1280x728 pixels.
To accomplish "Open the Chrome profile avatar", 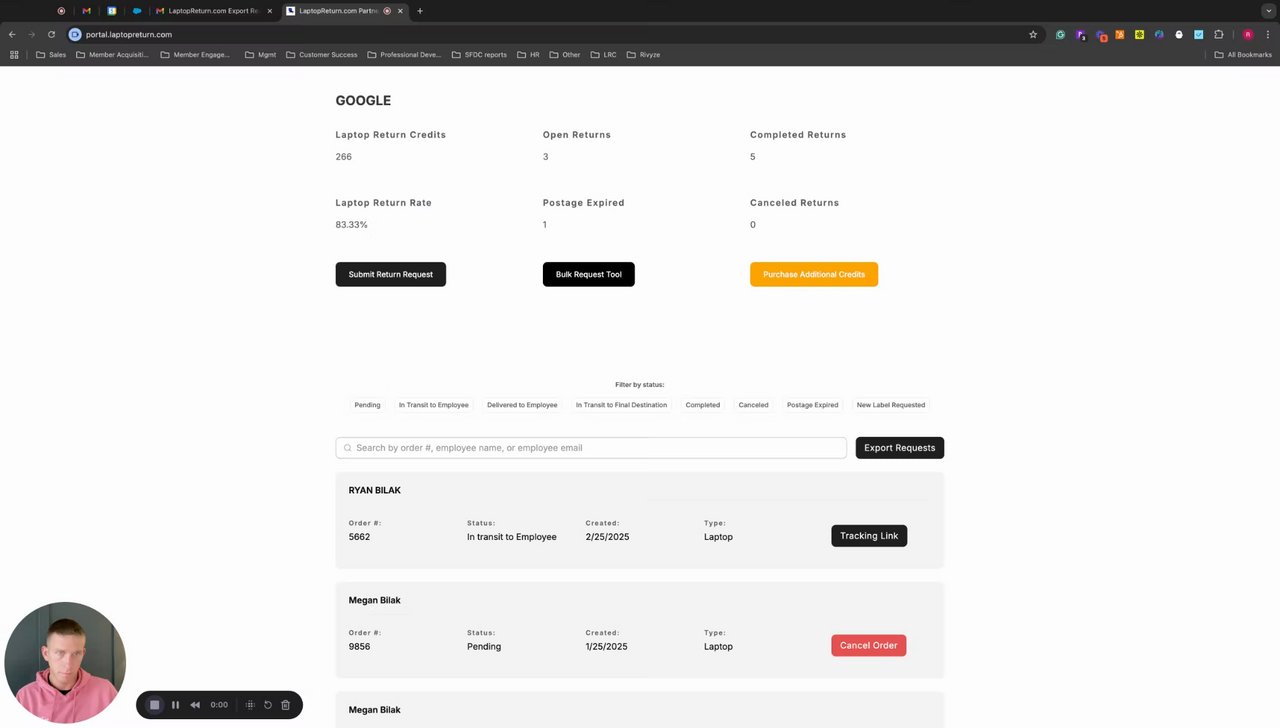I will pyautogui.click(x=1248, y=34).
